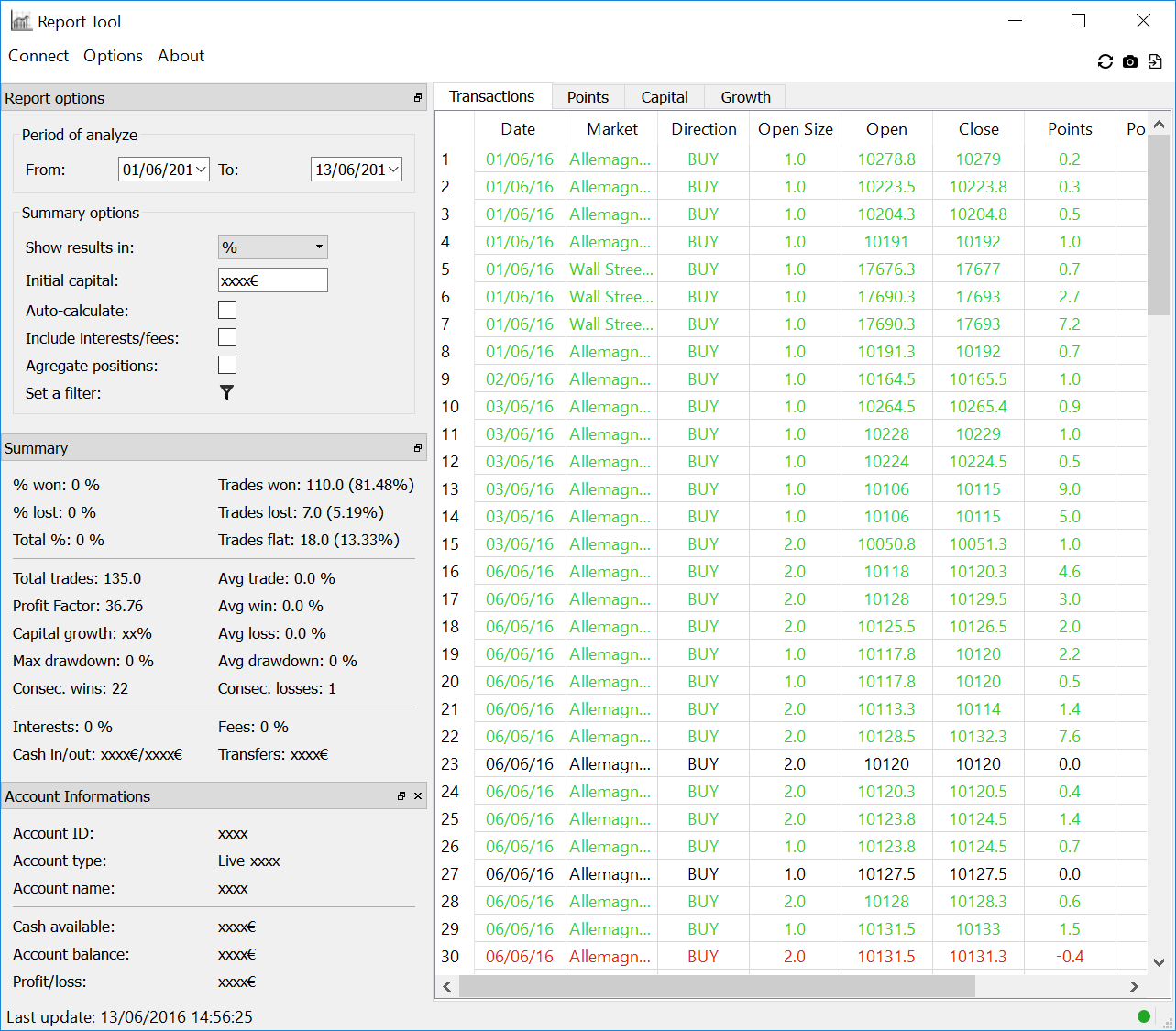Image resolution: width=1176 pixels, height=1031 pixels.
Task: Switch to the Capital tab
Action: 664,97
